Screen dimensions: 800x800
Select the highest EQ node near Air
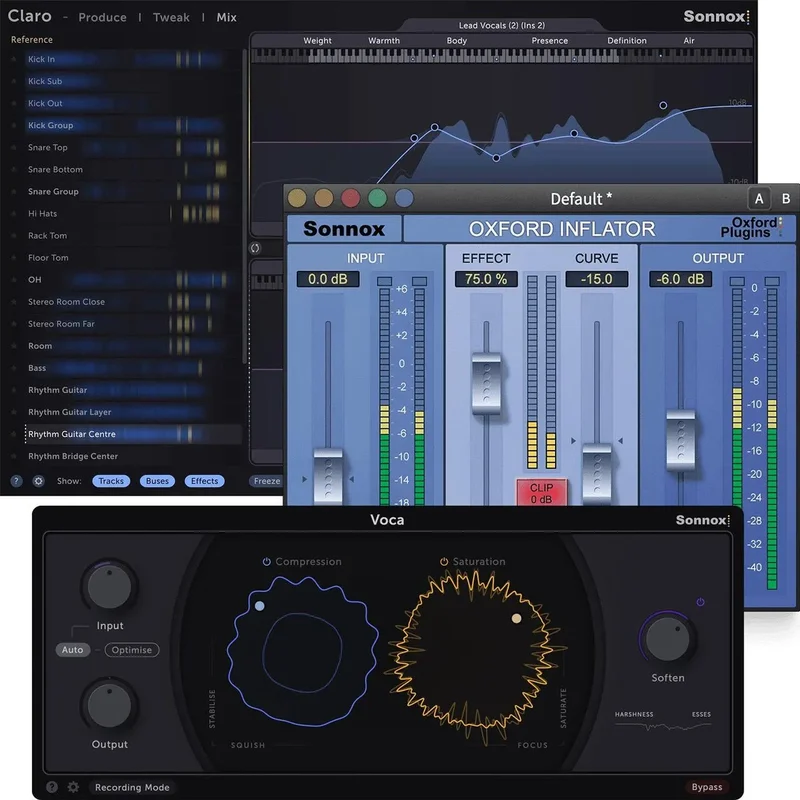(663, 105)
